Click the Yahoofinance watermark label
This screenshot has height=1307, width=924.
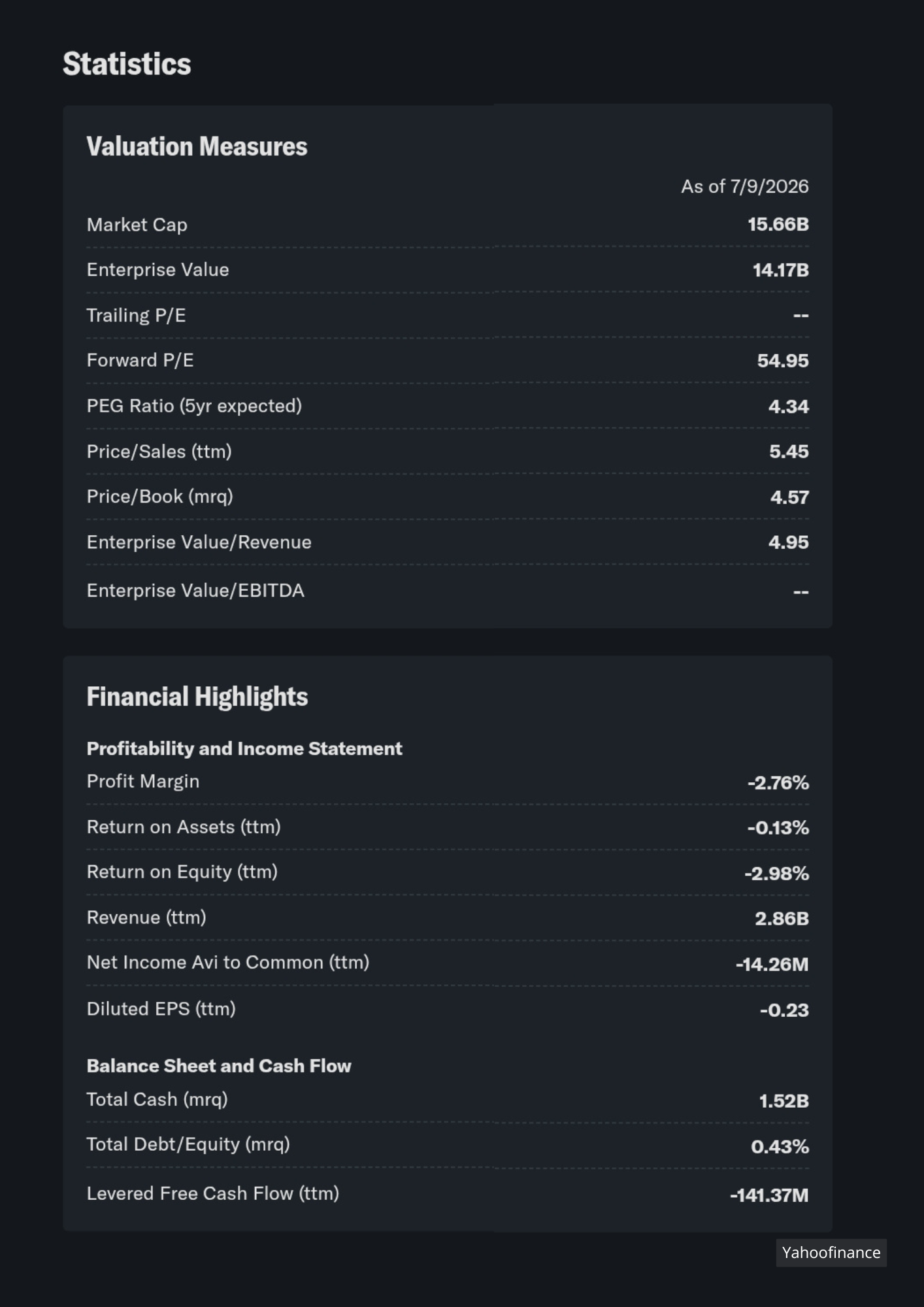click(x=831, y=1253)
